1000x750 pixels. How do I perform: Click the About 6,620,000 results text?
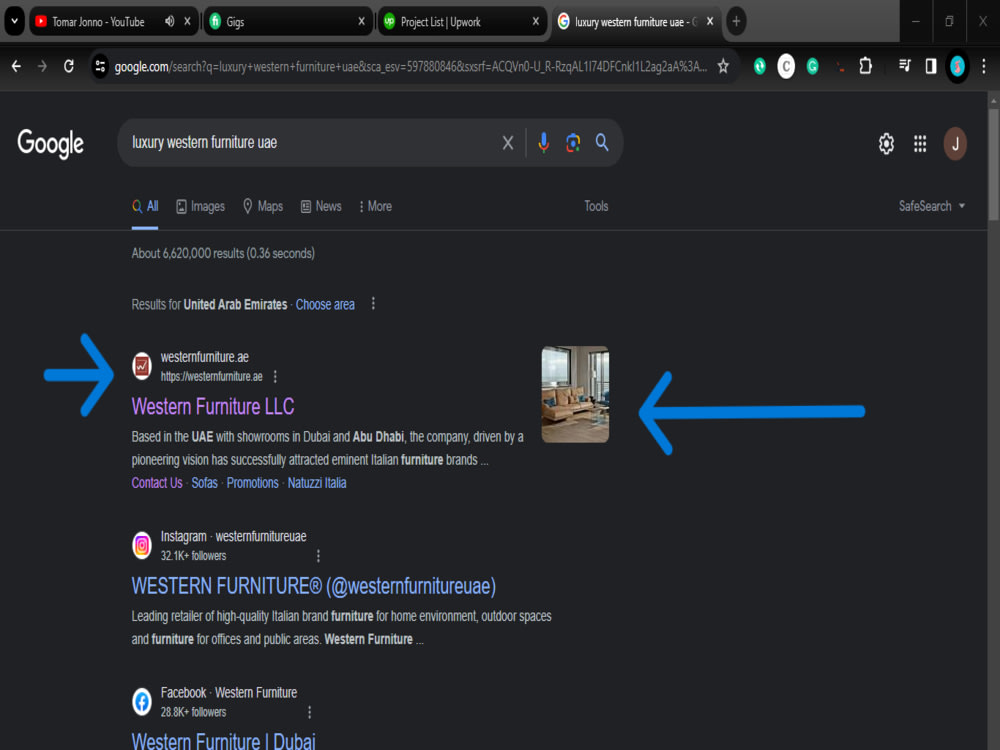tap(223, 253)
